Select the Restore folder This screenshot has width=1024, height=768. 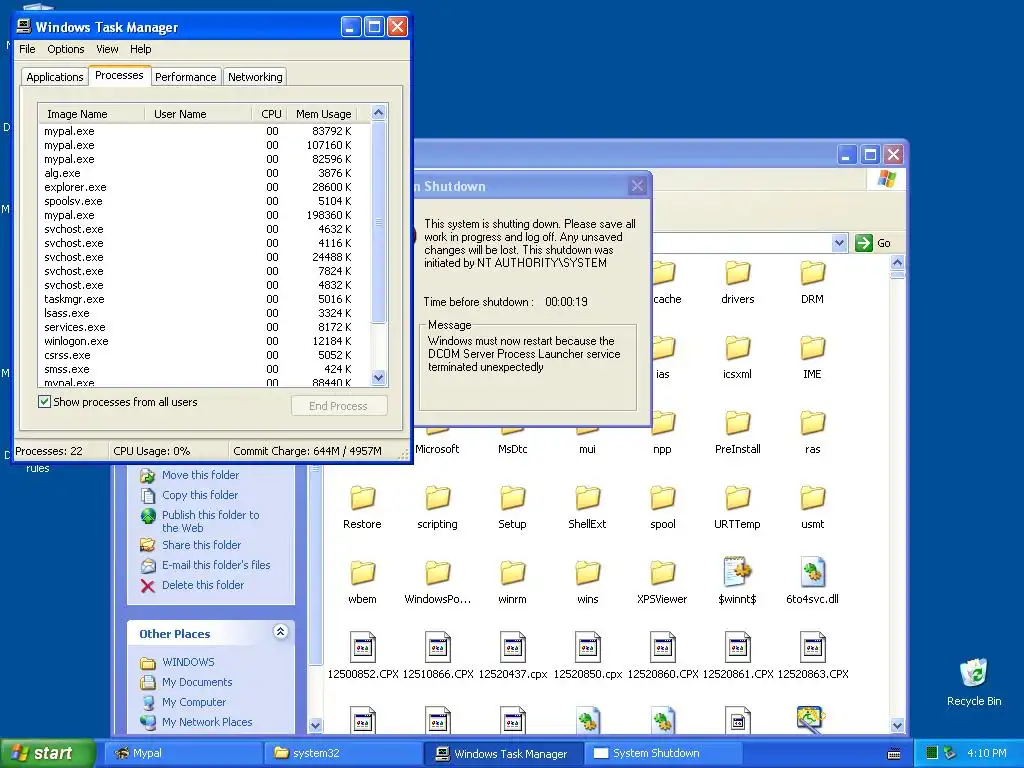coord(362,506)
